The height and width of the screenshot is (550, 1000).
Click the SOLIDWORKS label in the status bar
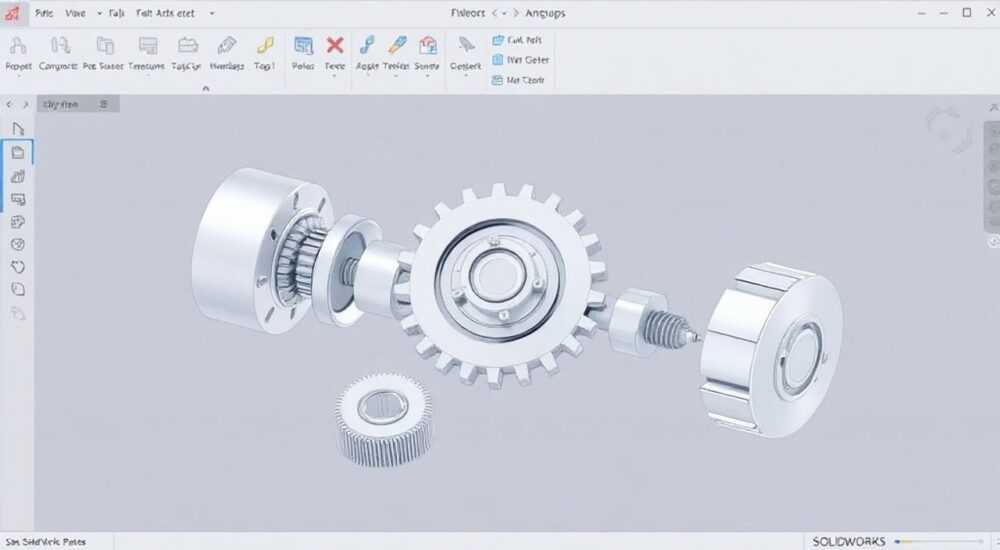coord(848,542)
